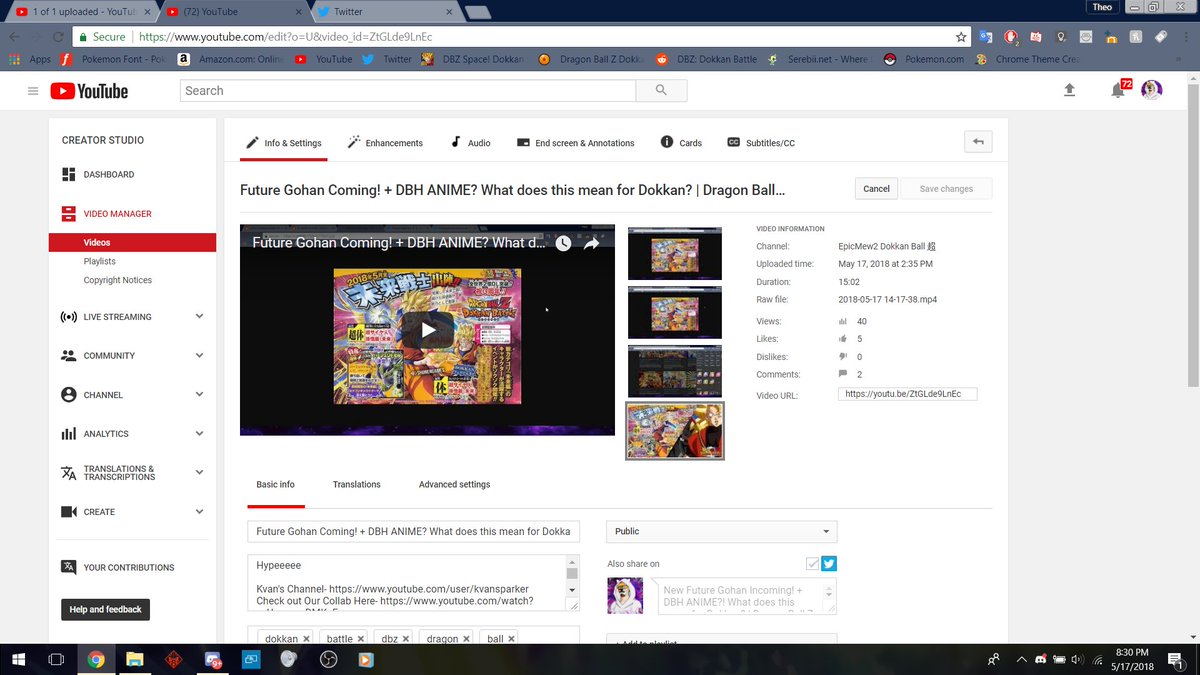Open Playlists in sidebar
This screenshot has width=1200, height=675.
pos(99,261)
